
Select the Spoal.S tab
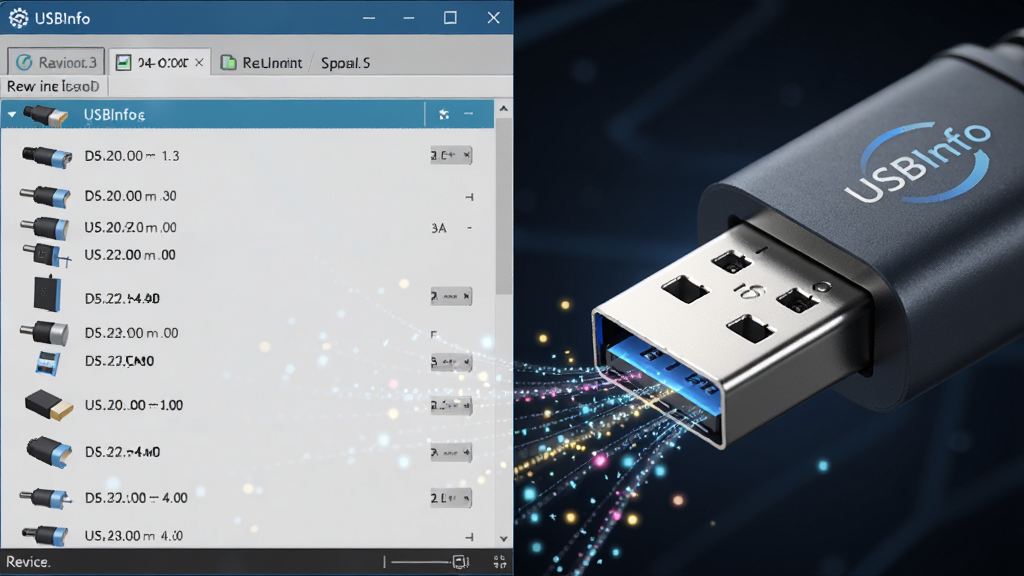click(345, 63)
